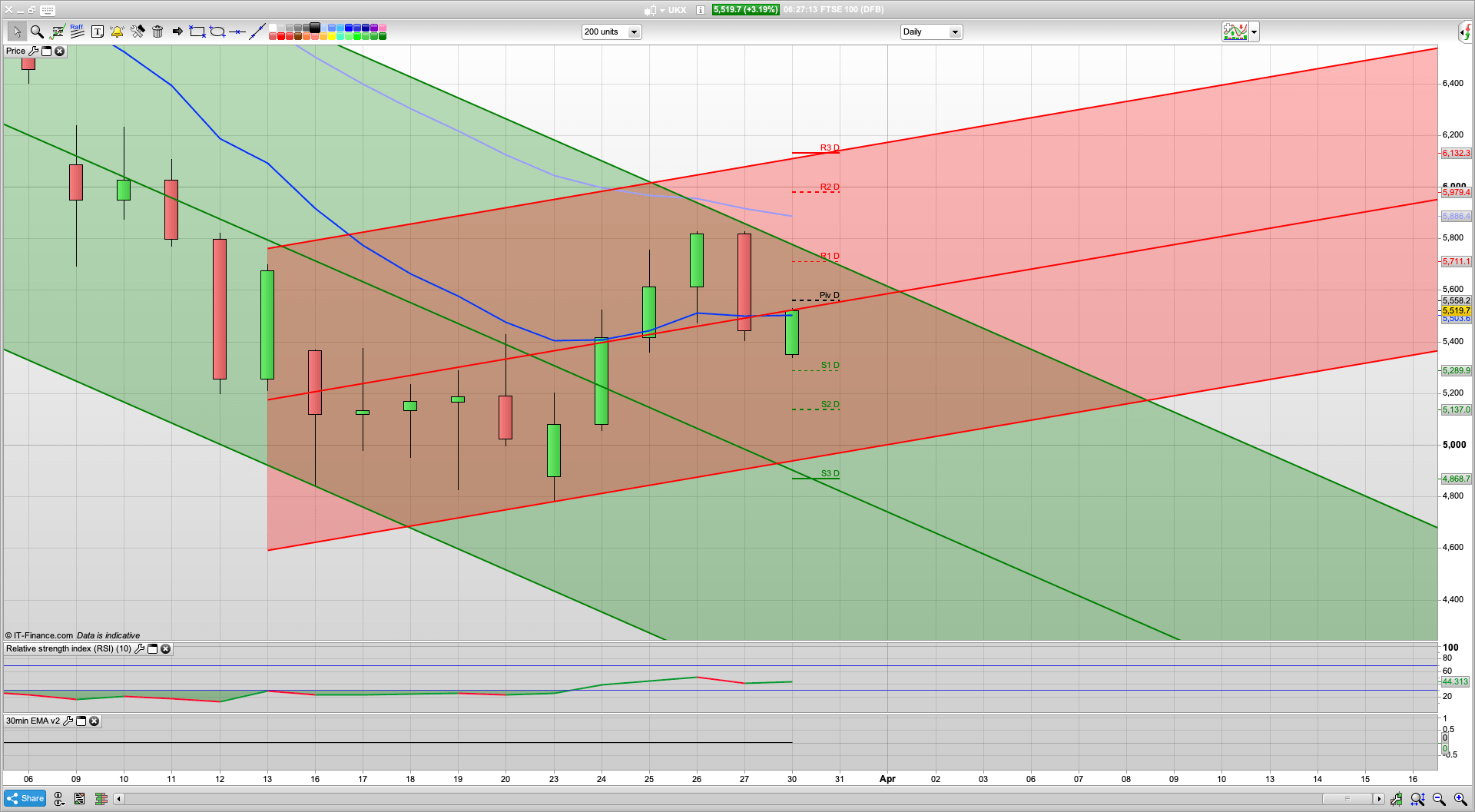Open the order list icon at bottom
Viewport: 1475px width, 812px height.
(79, 799)
